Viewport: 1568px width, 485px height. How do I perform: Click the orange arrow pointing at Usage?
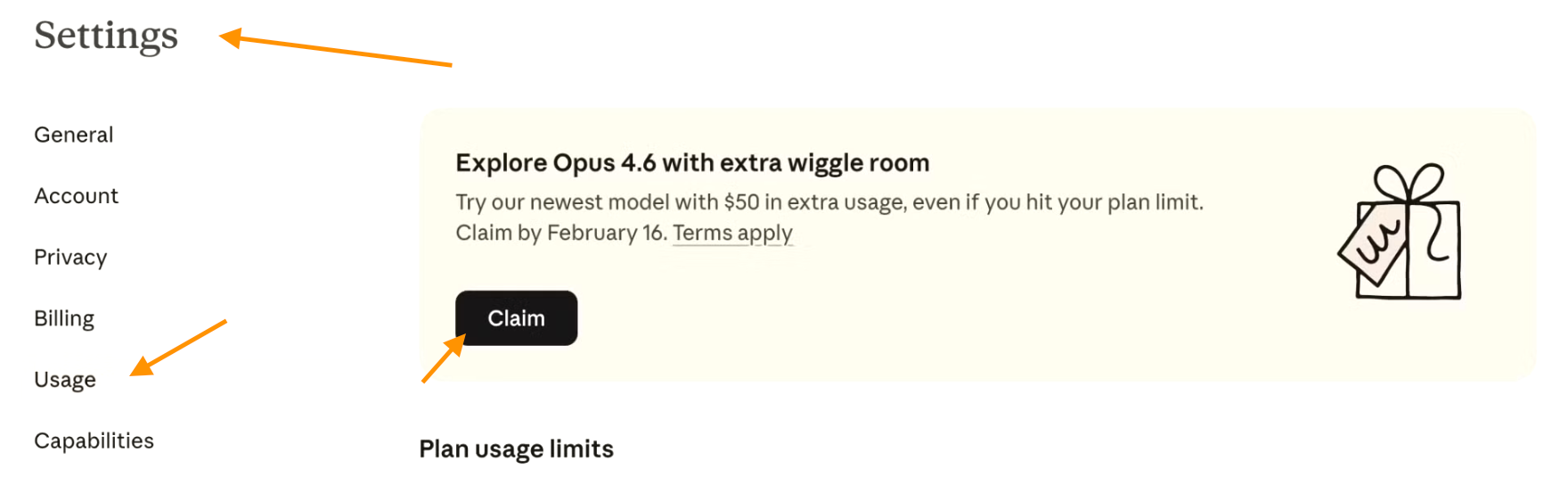pos(178,348)
